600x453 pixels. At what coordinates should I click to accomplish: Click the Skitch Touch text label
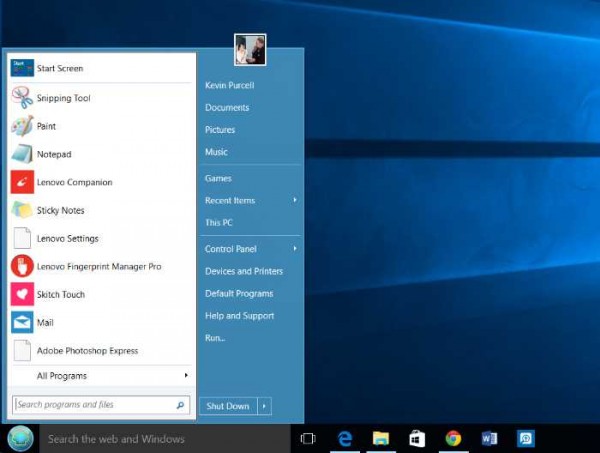pos(61,294)
